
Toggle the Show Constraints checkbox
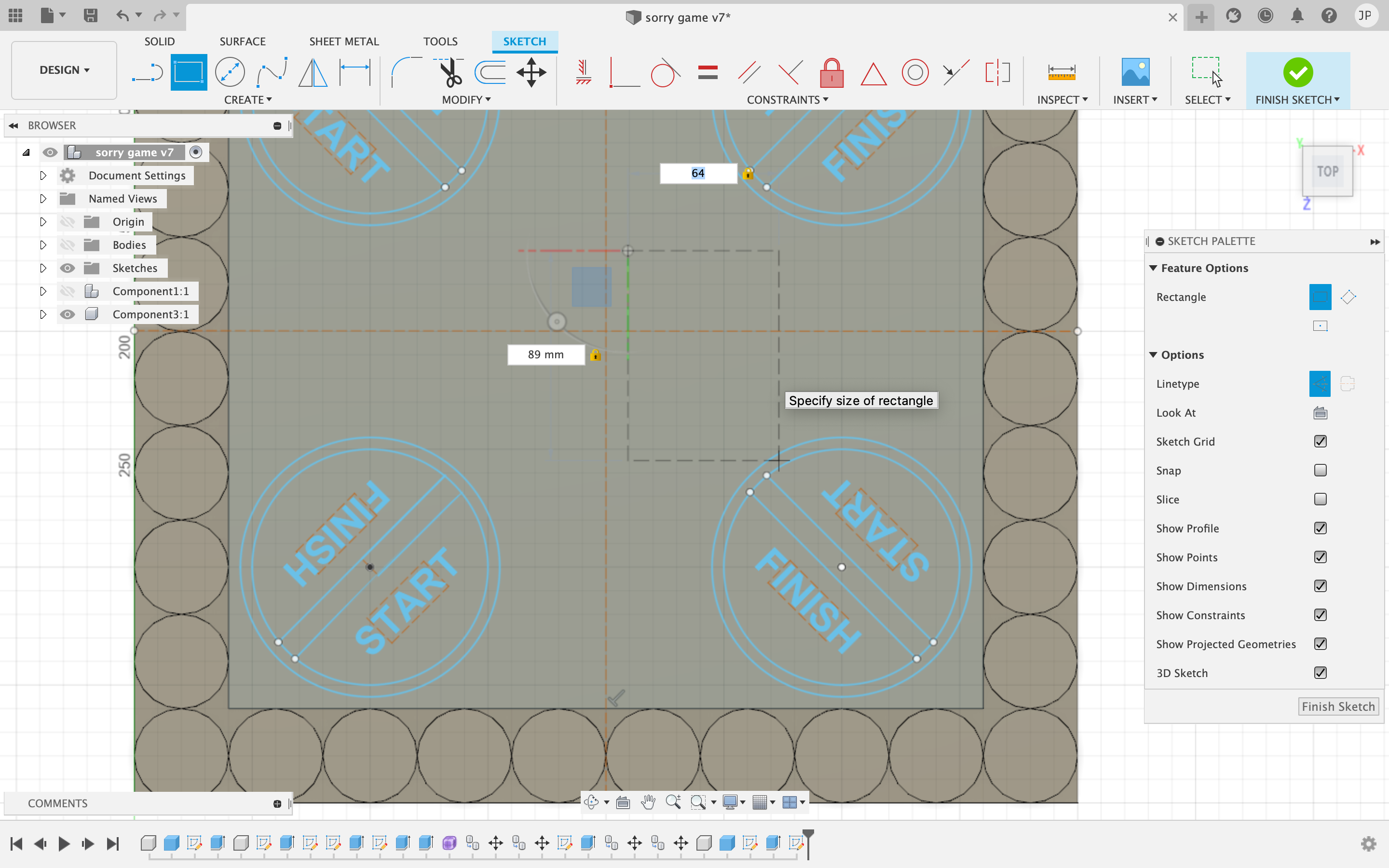coord(1320,615)
